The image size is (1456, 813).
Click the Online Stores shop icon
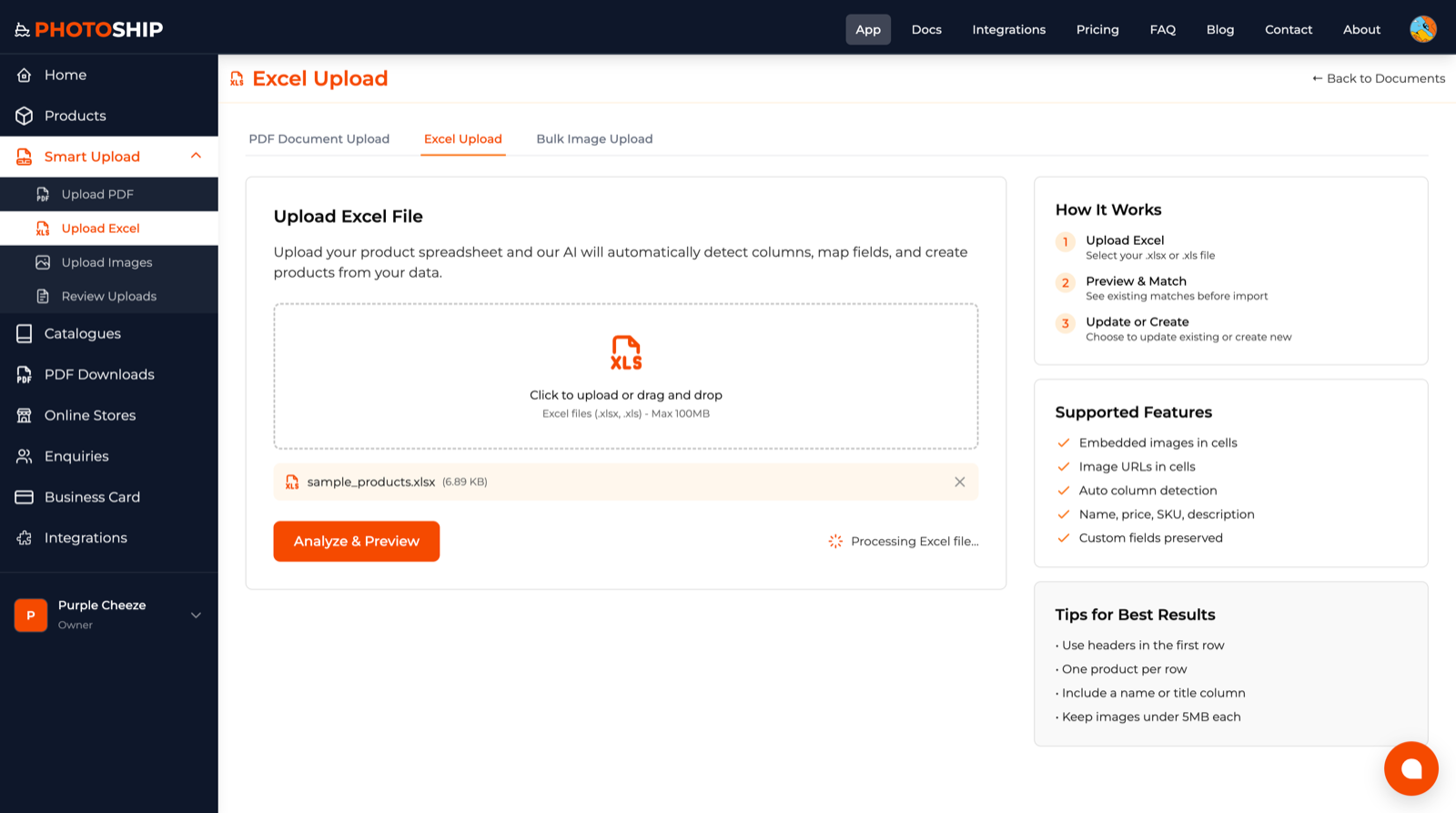tap(25, 415)
